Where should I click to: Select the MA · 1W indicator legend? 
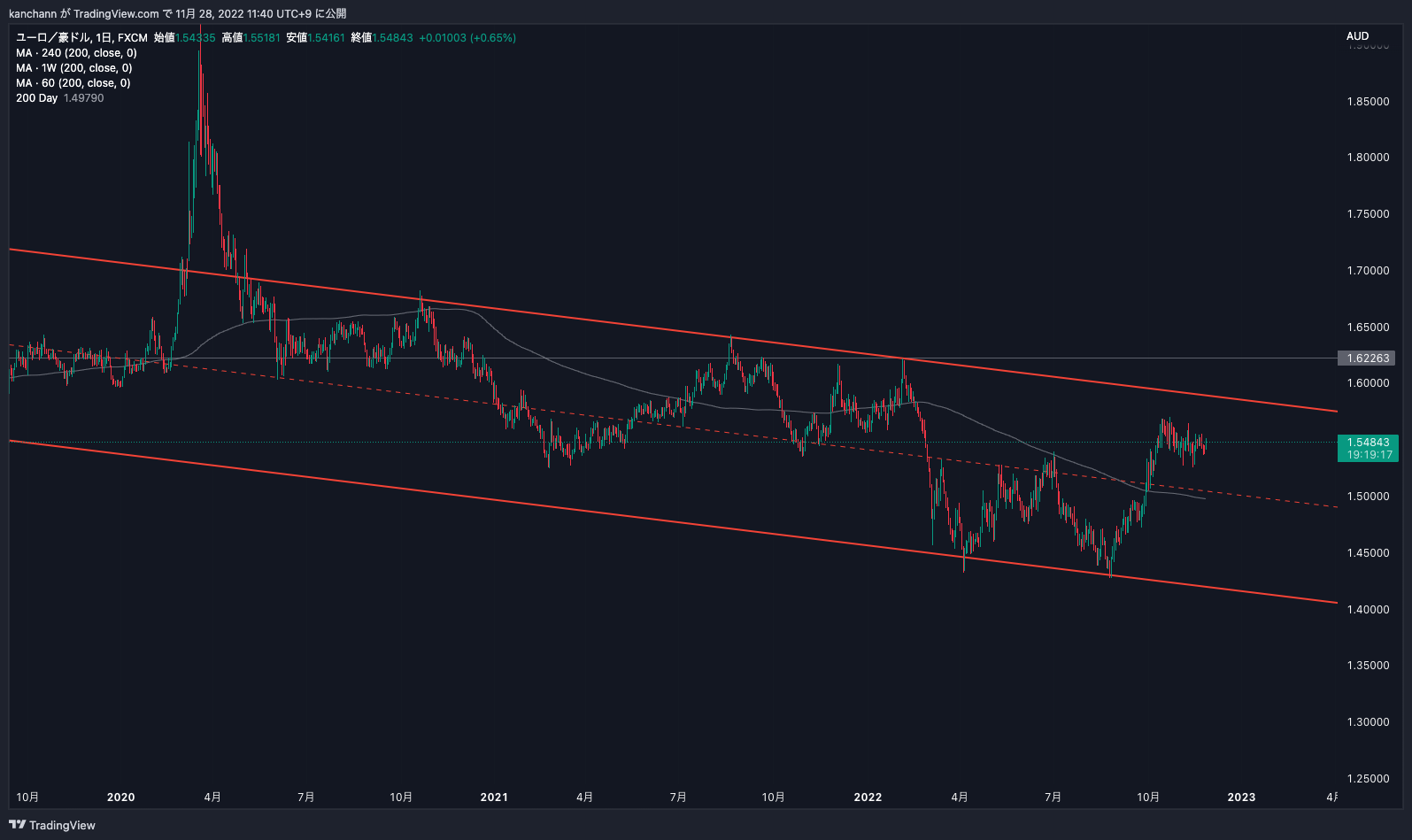click(x=74, y=68)
